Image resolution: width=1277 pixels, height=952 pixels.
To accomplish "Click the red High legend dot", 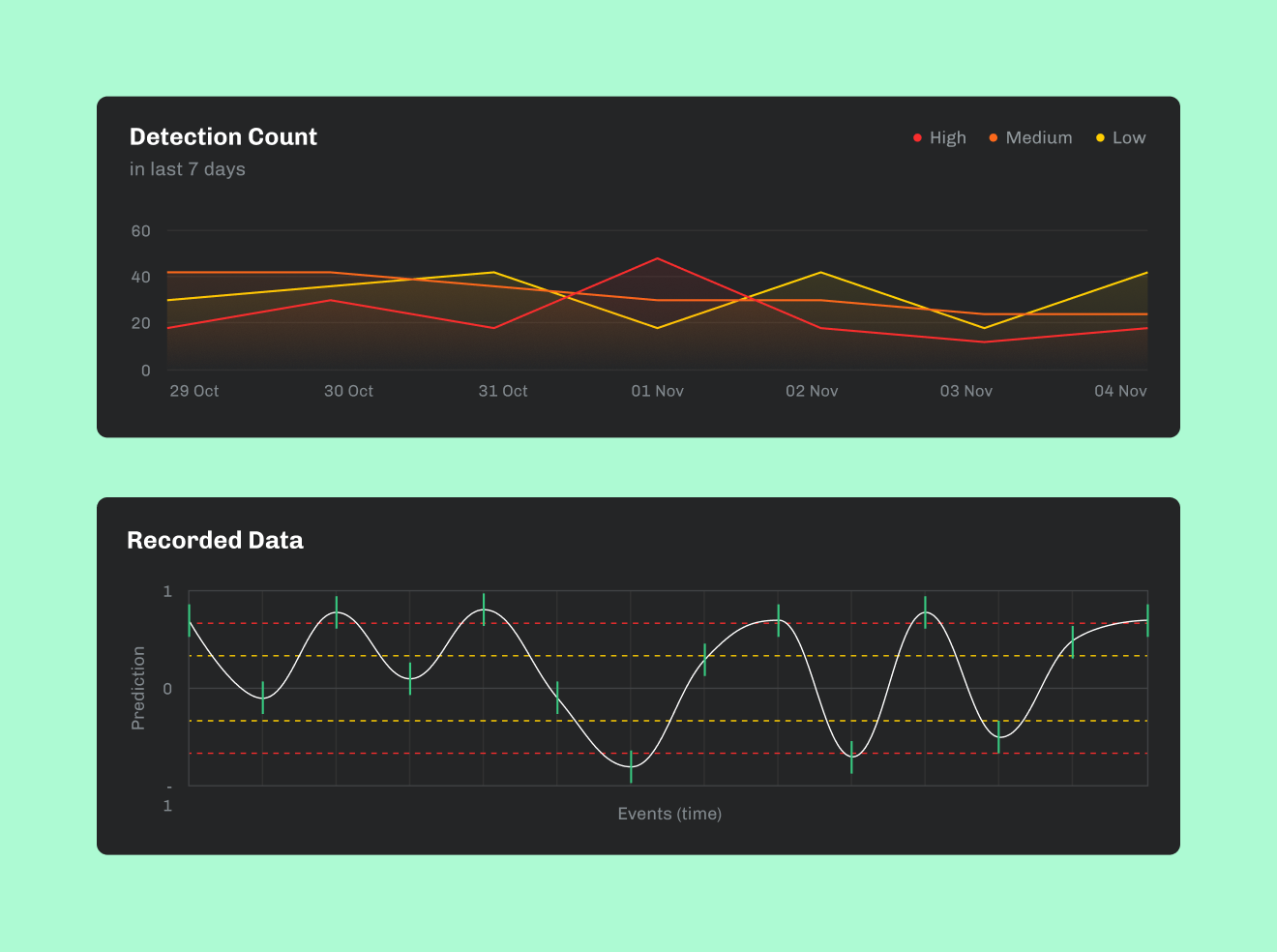I will pyautogui.click(x=917, y=138).
